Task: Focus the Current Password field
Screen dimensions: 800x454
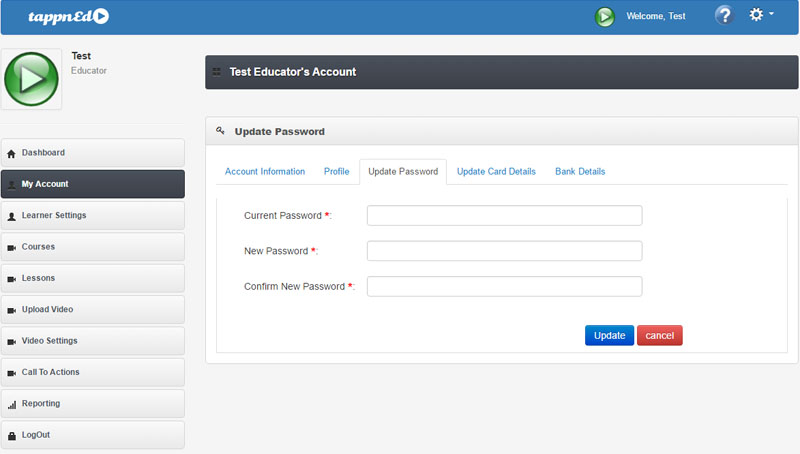Action: [504, 216]
